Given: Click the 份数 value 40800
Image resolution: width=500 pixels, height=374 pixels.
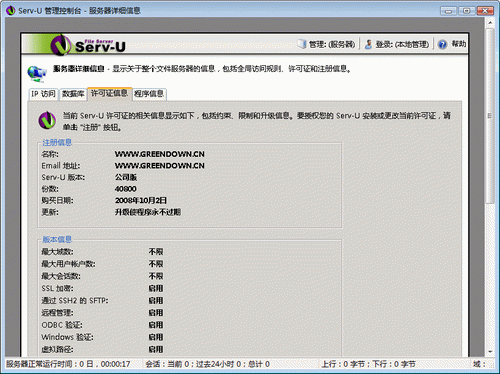Looking at the screenshot, I should coord(126,189).
